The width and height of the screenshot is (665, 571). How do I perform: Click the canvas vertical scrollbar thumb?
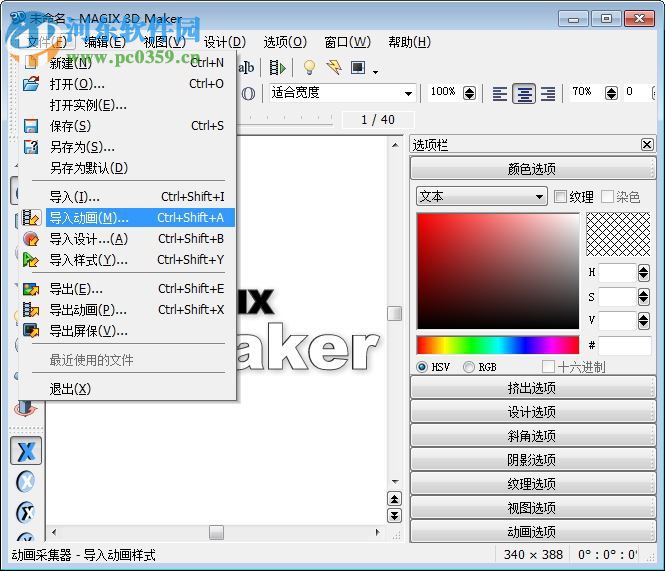tap(394, 313)
